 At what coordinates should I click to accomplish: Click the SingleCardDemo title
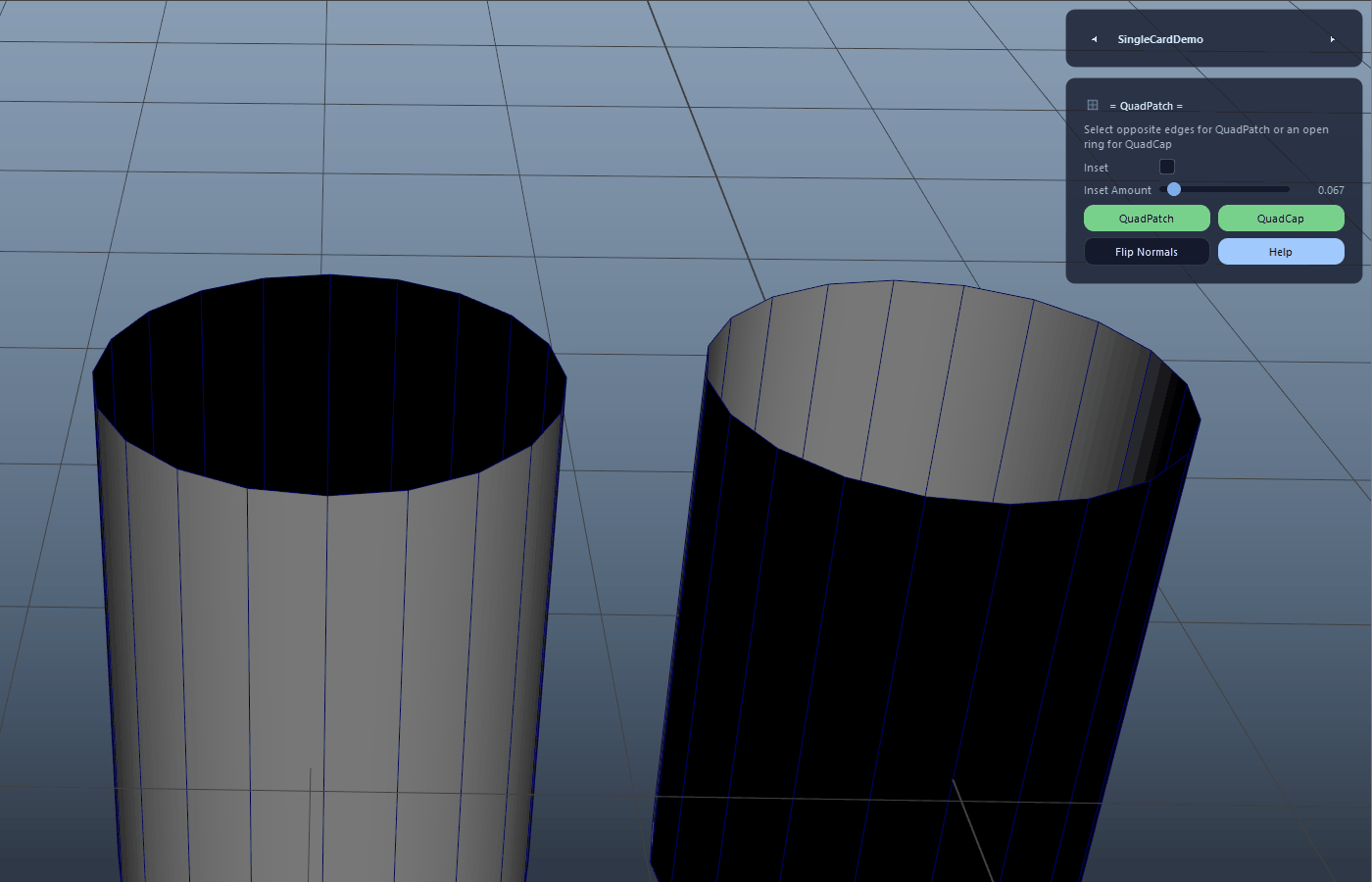coord(1160,39)
